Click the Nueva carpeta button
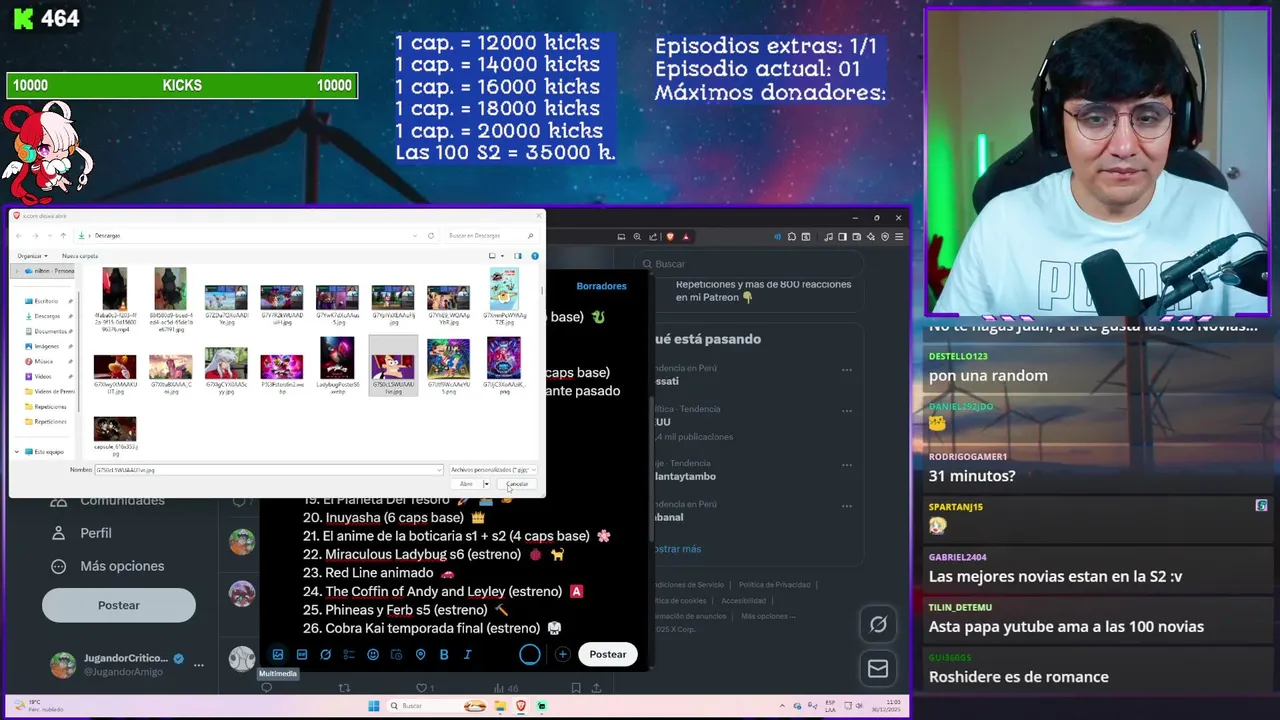 coord(80,256)
